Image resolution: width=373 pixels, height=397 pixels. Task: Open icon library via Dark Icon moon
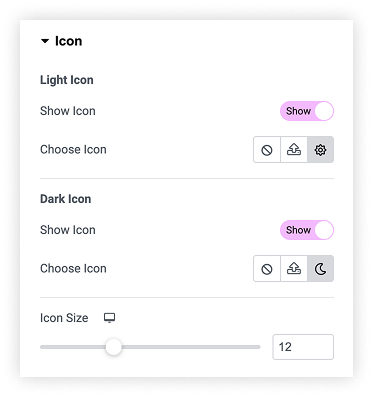[320, 269]
